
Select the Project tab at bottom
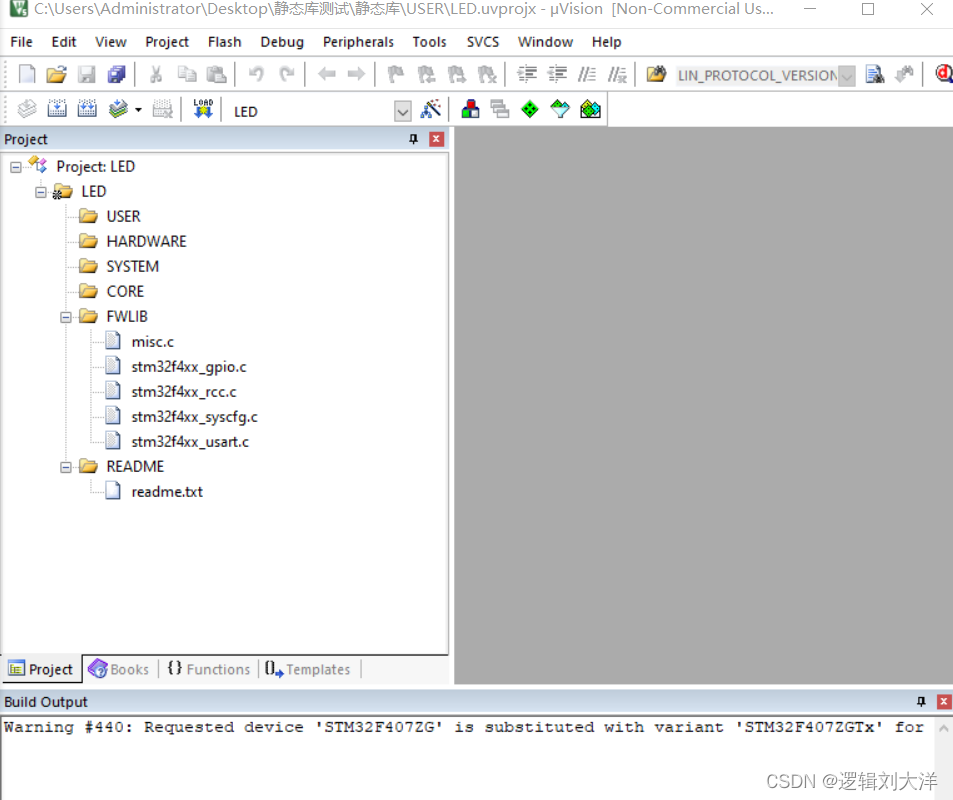(41, 669)
